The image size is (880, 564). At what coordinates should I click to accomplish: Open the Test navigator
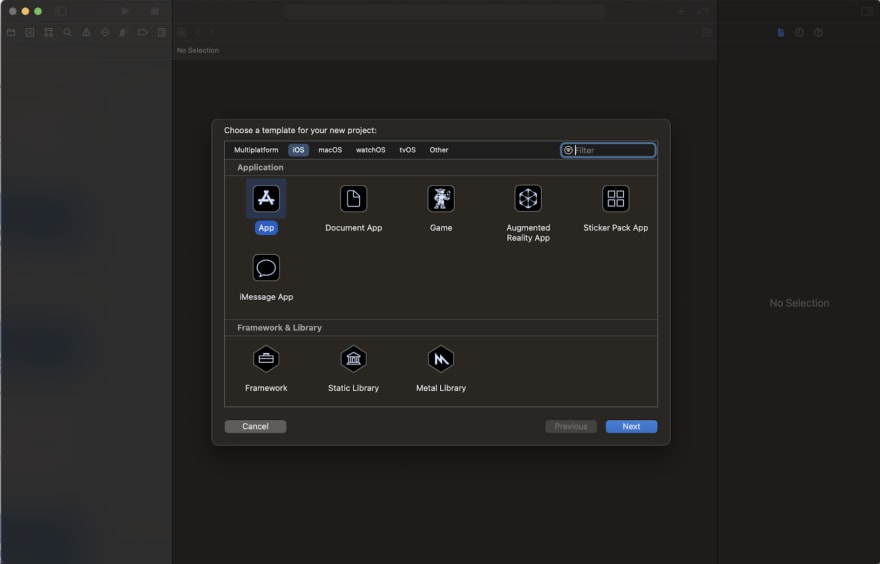[105, 33]
